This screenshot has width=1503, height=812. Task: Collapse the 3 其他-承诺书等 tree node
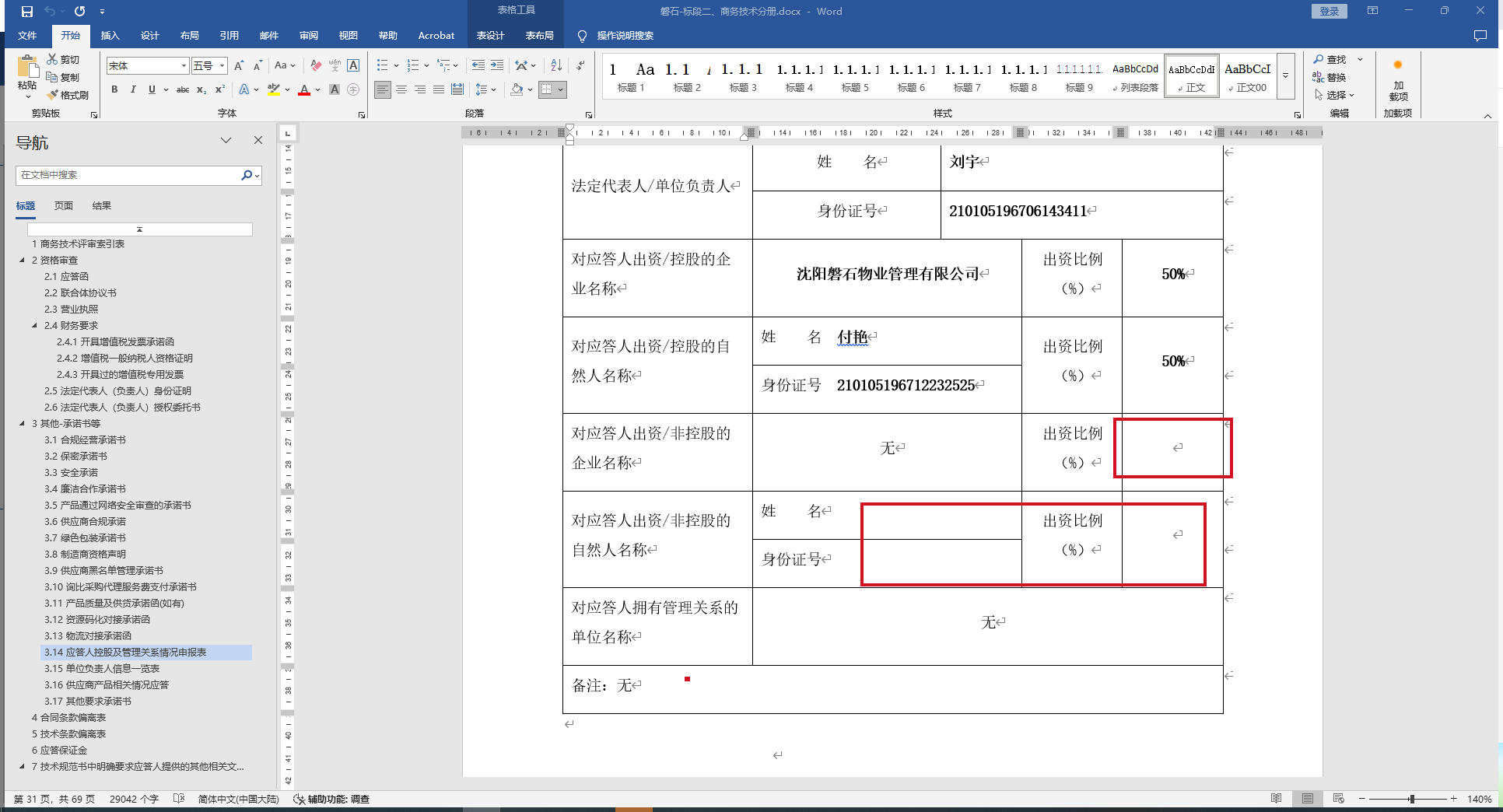(x=22, y=424)
